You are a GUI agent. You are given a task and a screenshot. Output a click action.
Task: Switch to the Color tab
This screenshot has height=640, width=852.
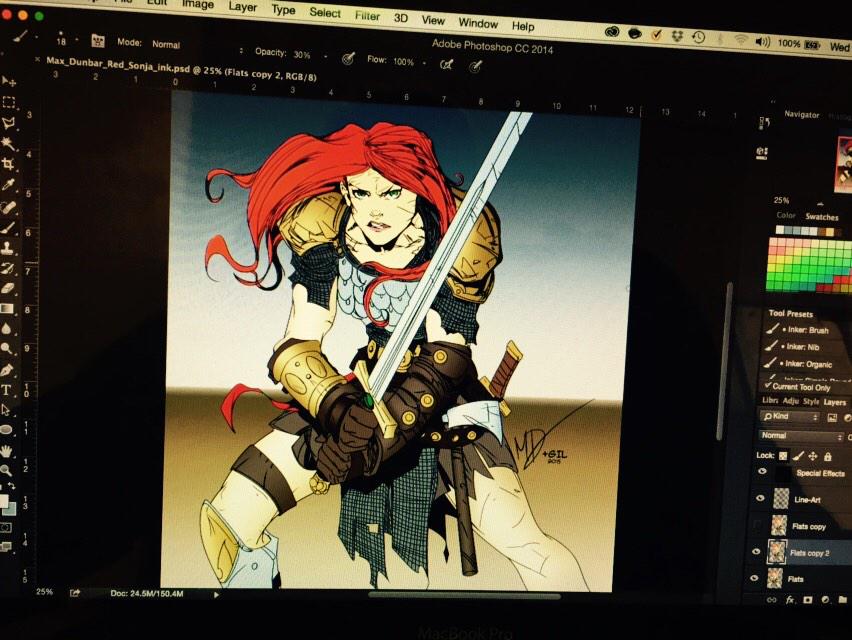tap(786, 215)
